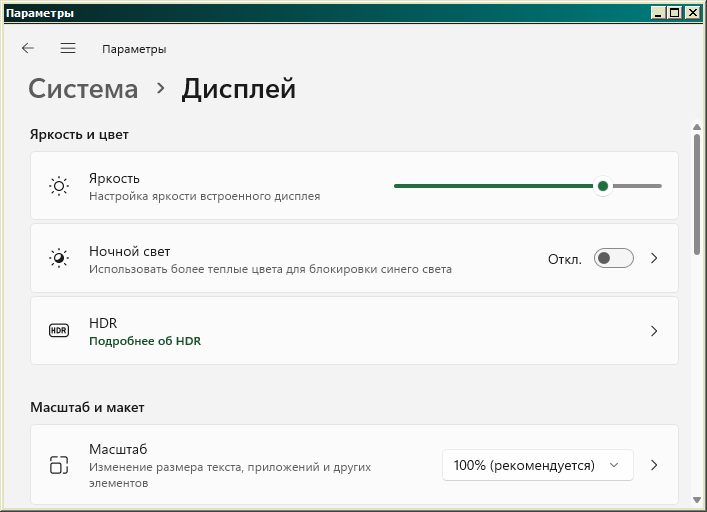707x512 pixels.
Task: Click the Night light icon
Action: tap(59, 258)
